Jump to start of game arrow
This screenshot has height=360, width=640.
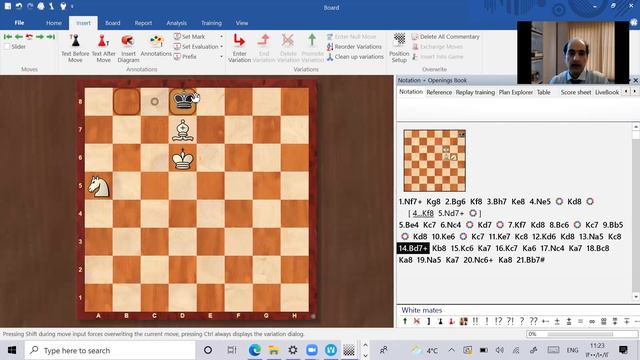coord(8,37)
